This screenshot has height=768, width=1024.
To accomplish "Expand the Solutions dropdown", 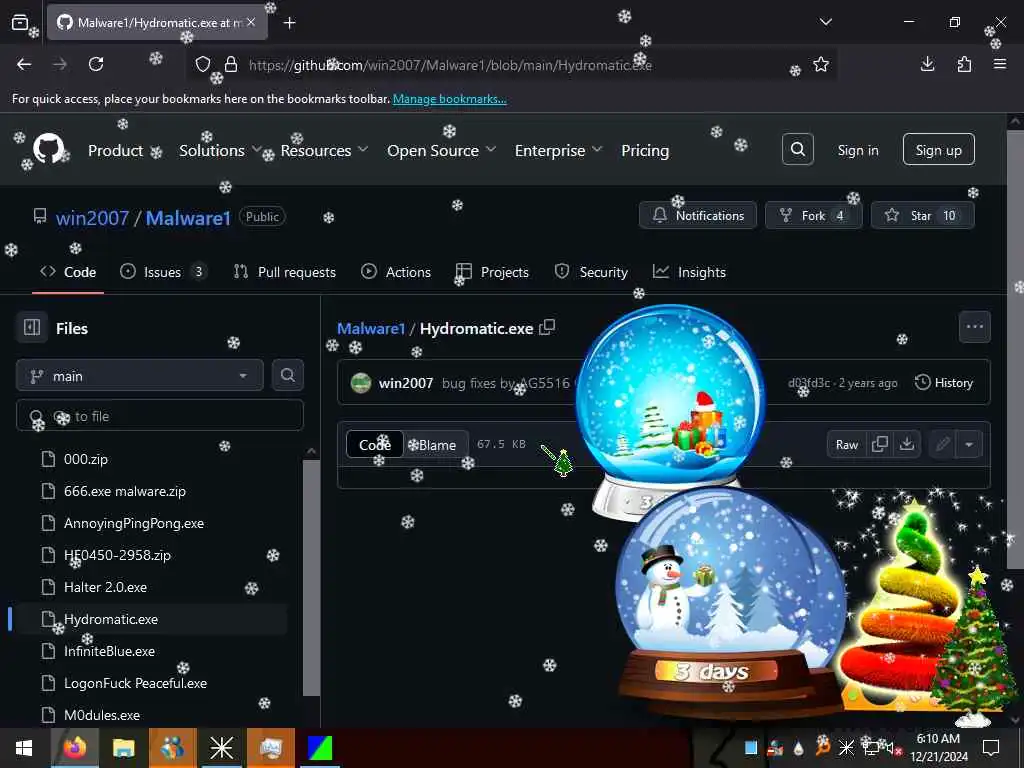I will (x=220, y=150).
